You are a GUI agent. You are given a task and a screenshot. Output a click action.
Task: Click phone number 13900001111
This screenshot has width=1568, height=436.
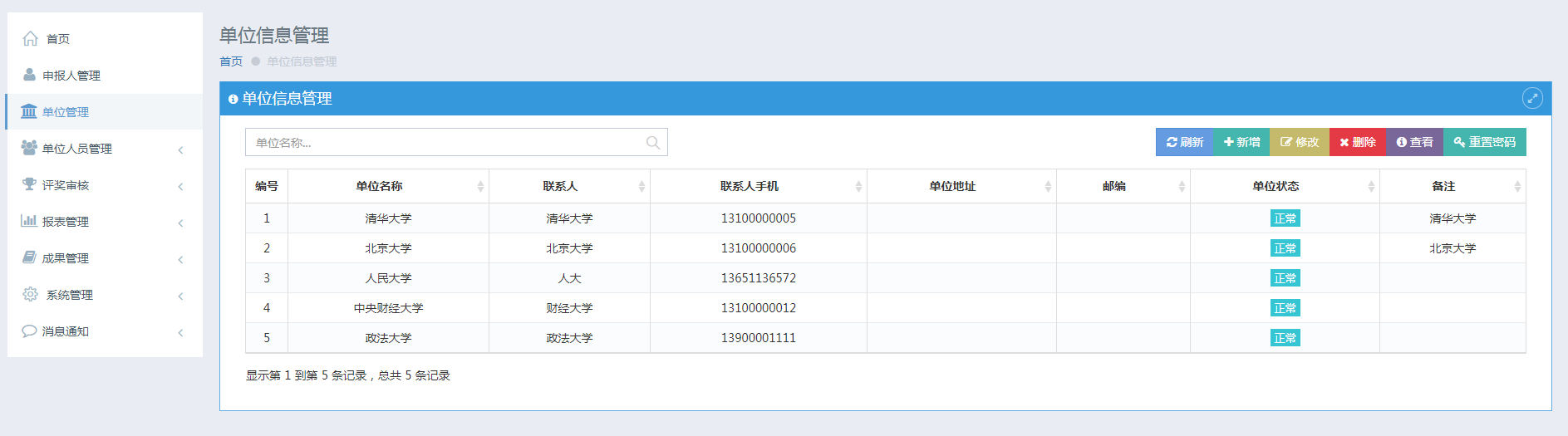[759, 338]
